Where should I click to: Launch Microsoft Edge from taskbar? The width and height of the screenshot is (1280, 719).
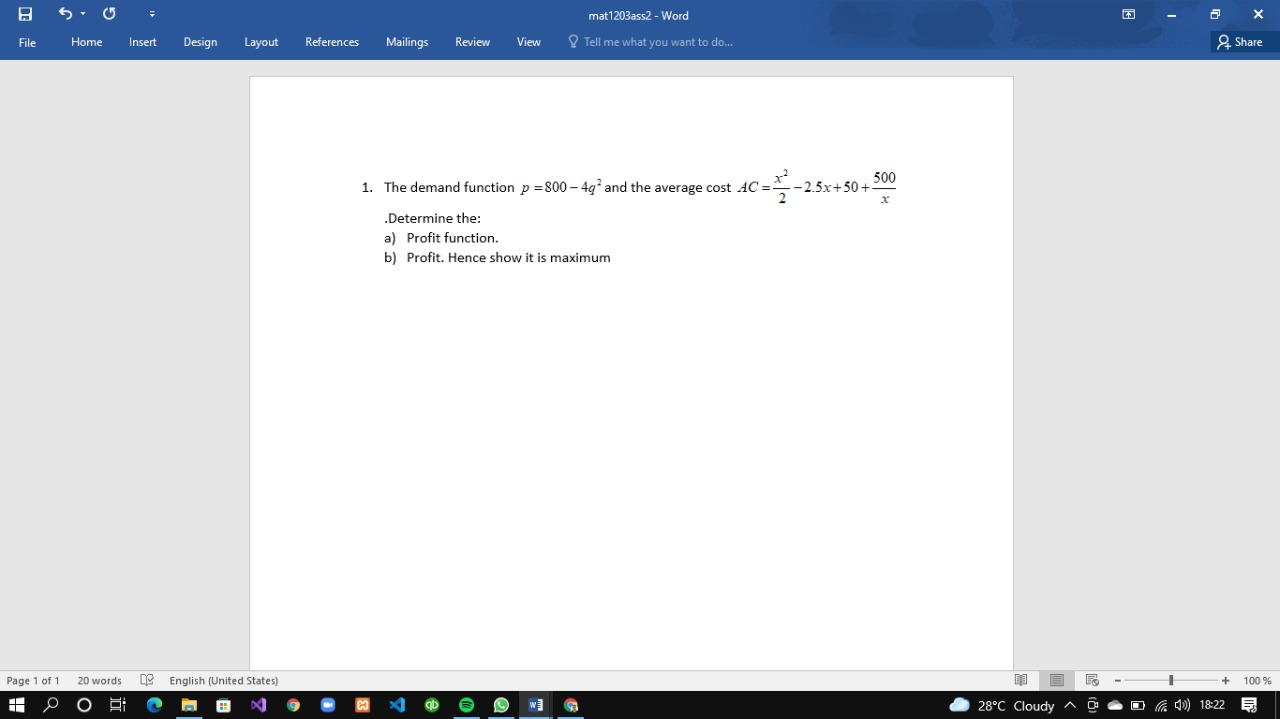pyautogui.click(x=154, y=705)
